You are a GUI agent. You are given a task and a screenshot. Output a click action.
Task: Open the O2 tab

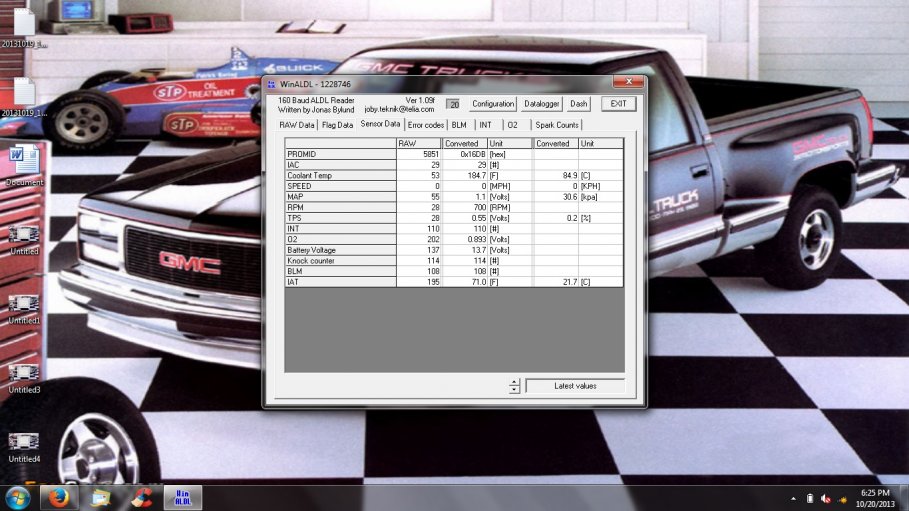coord(512,125)
